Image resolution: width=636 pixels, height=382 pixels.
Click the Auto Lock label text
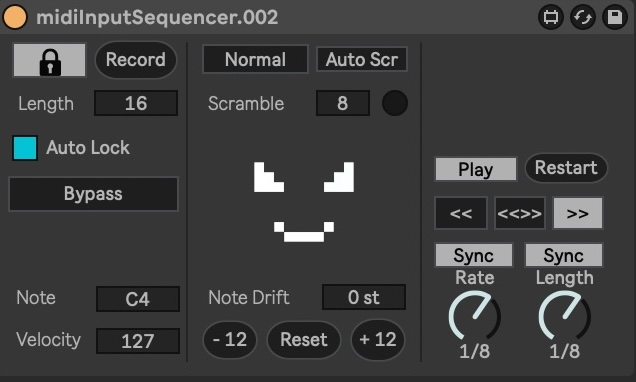(88, 148)
